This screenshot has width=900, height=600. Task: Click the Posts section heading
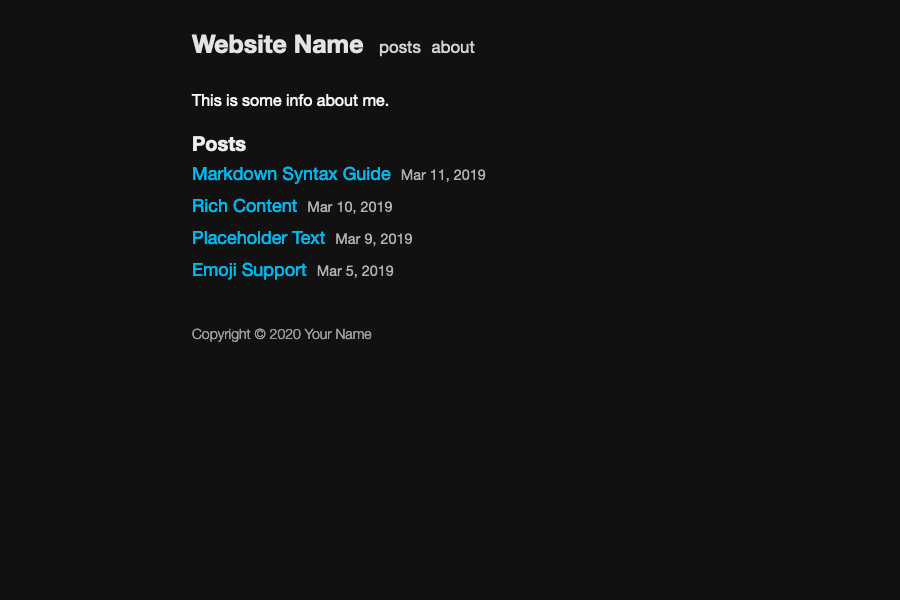219,144
